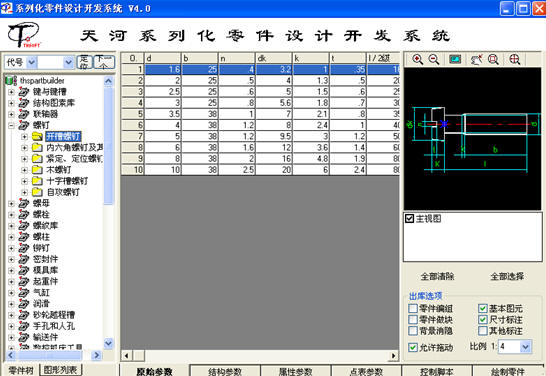
Task: Toggle the 允许拖动 checkbox
Action: (x=413, y=347)
